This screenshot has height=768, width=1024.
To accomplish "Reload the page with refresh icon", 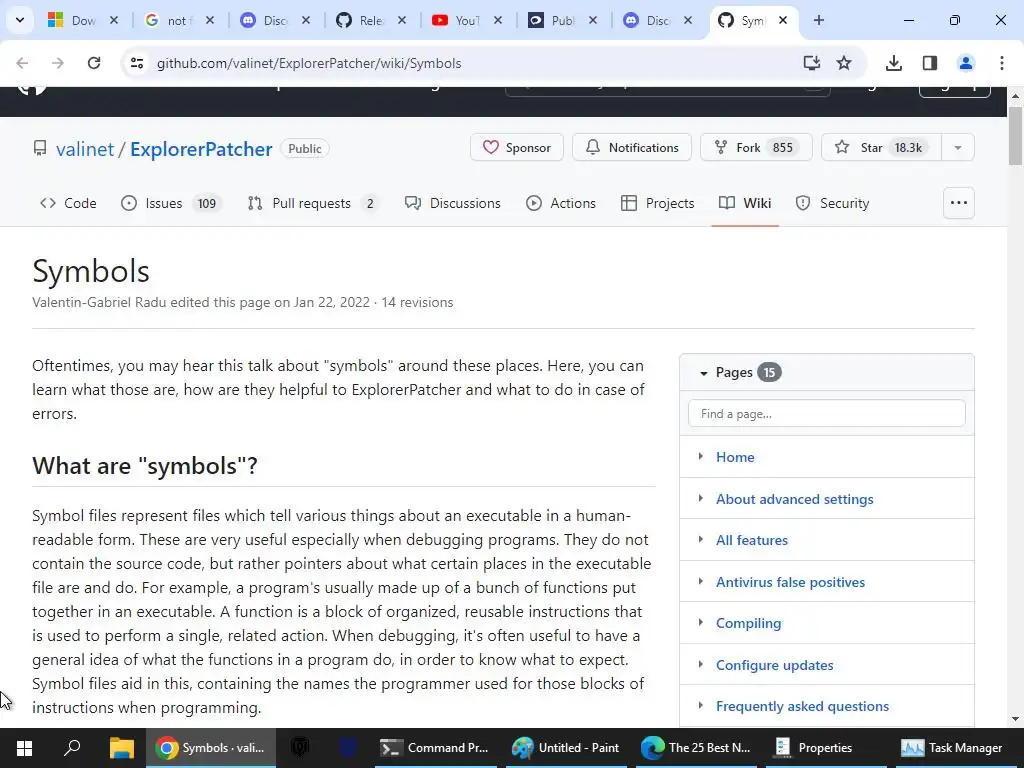I will click(94, 63).
